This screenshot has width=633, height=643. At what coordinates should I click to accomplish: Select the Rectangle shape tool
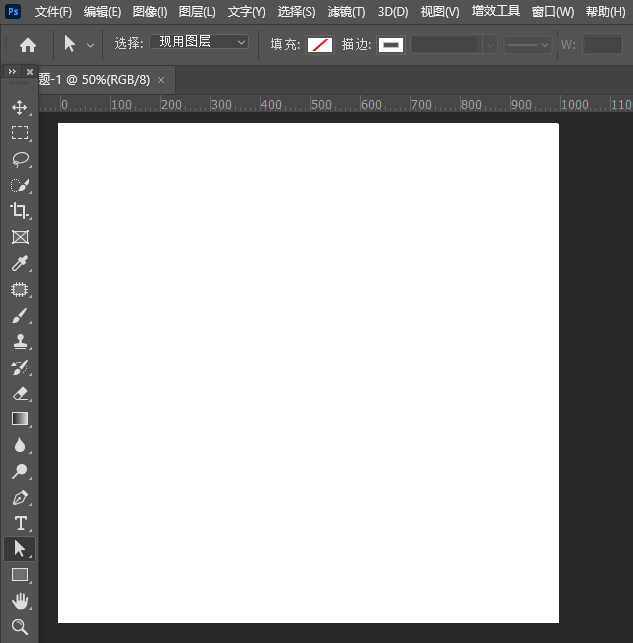[x=20, y=575]
